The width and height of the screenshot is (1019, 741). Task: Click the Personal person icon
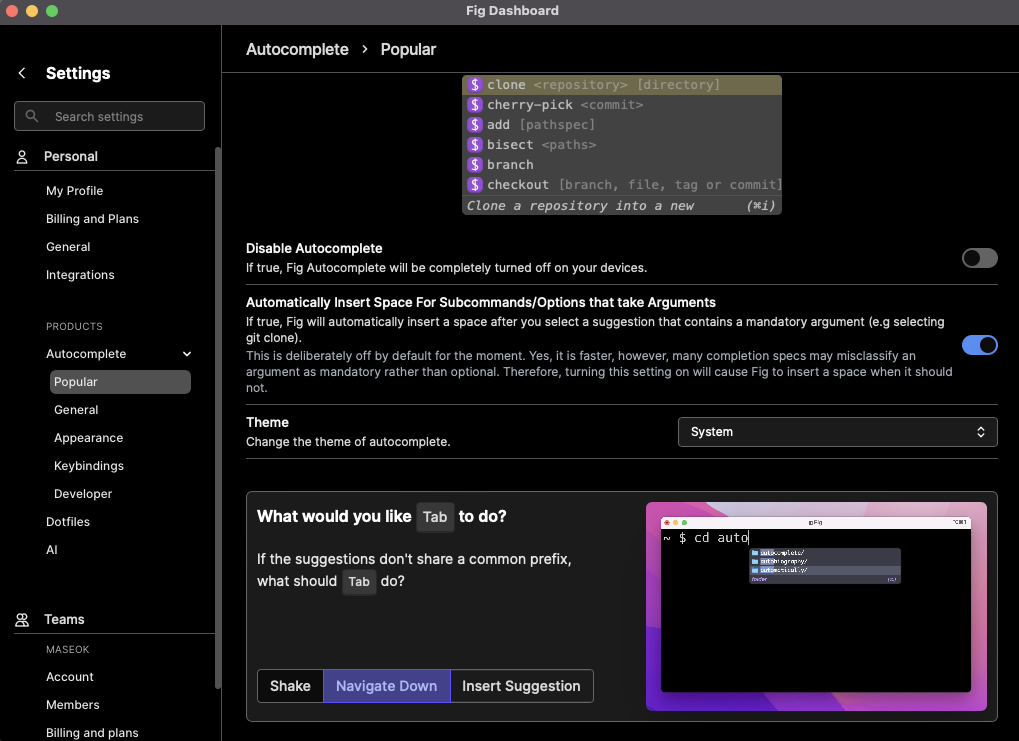point(22,157)
